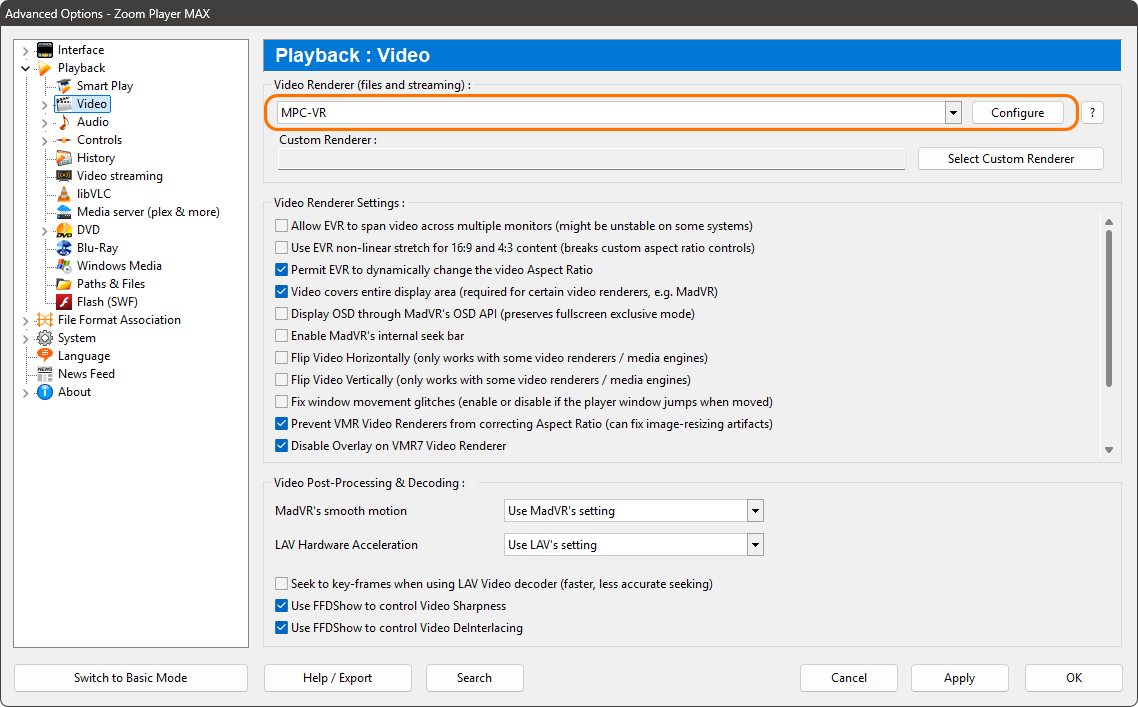
Task: Click the Media server cloud icon
Action: [x=65, y=212]
